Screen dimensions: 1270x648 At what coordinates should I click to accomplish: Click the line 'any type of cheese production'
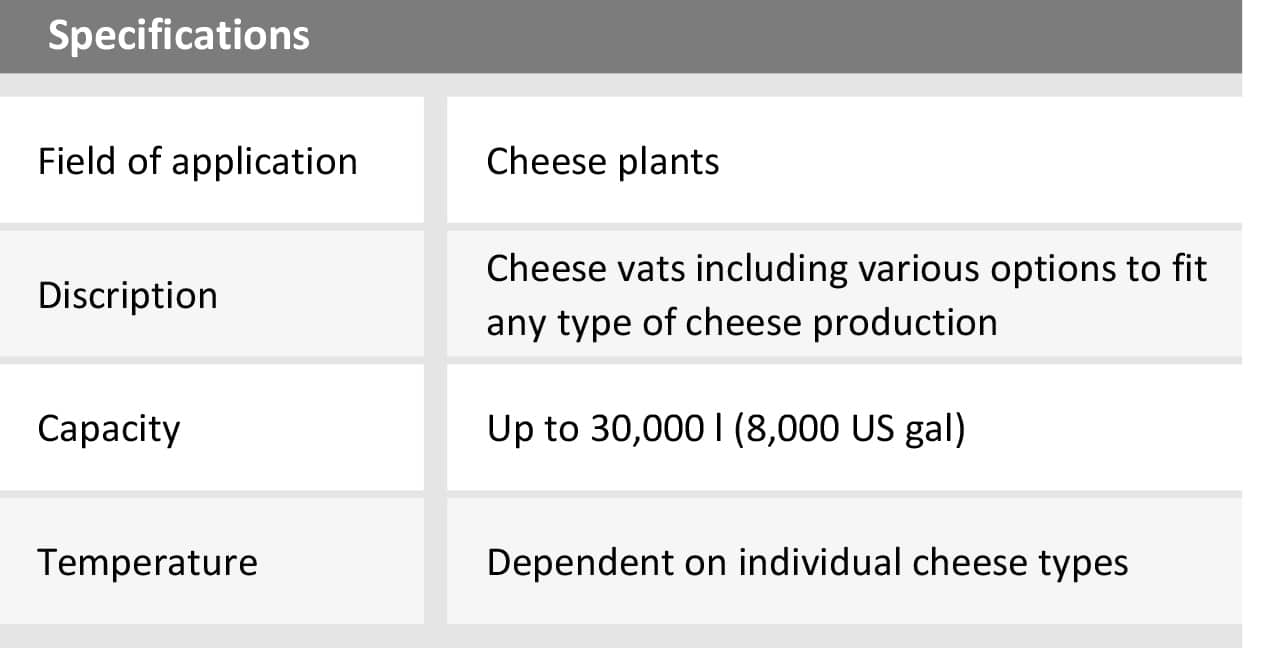click(741, 323)
